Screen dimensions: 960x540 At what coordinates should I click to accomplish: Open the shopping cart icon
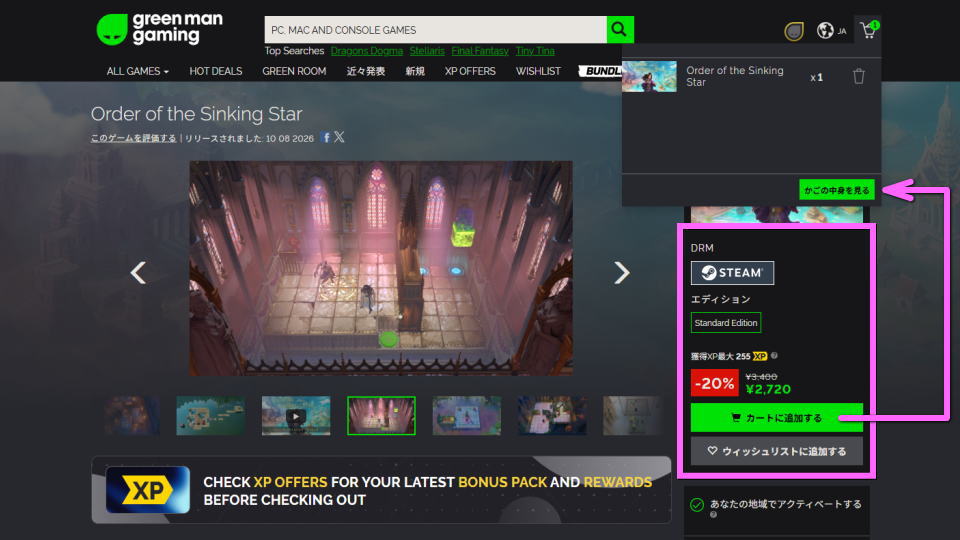pyautogui.click(x=868, y=30)
